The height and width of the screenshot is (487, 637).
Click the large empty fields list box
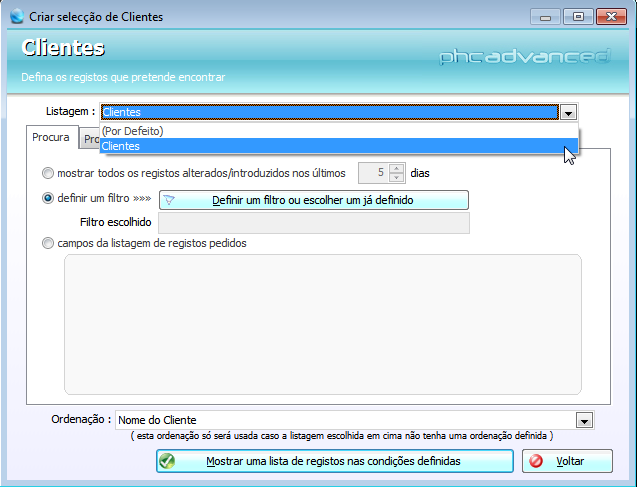[323, 324]
